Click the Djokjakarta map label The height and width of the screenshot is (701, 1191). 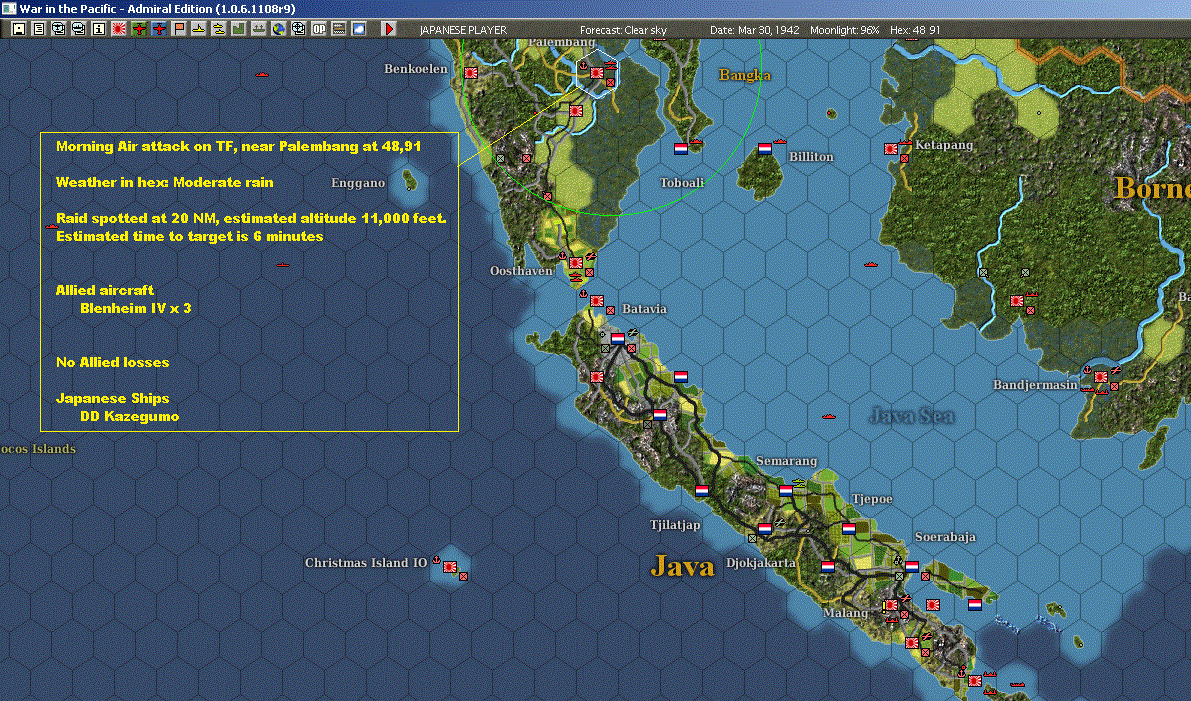pyautogui.click(x=760, y=563)
